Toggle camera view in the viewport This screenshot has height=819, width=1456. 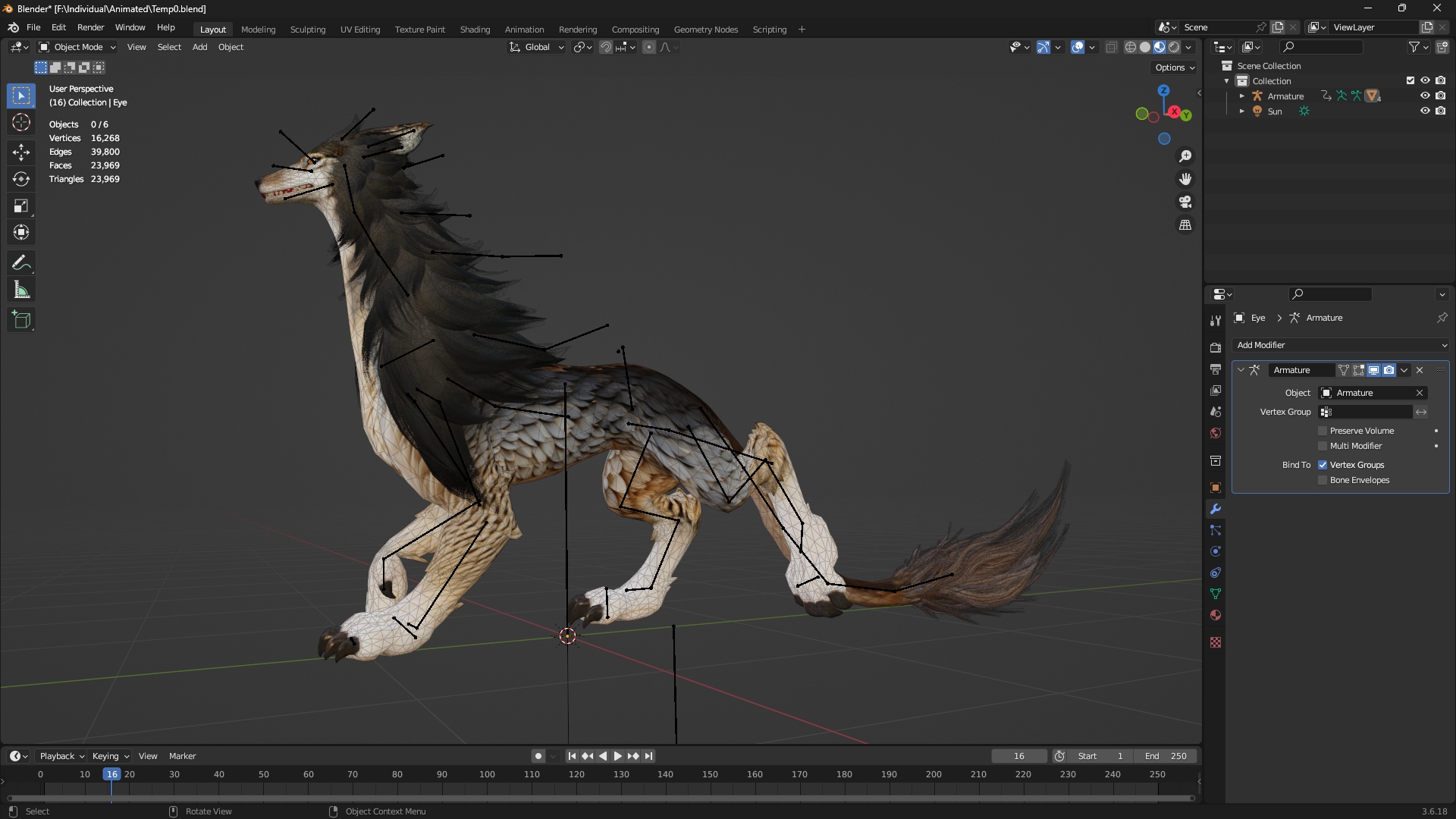point(1185,202)
